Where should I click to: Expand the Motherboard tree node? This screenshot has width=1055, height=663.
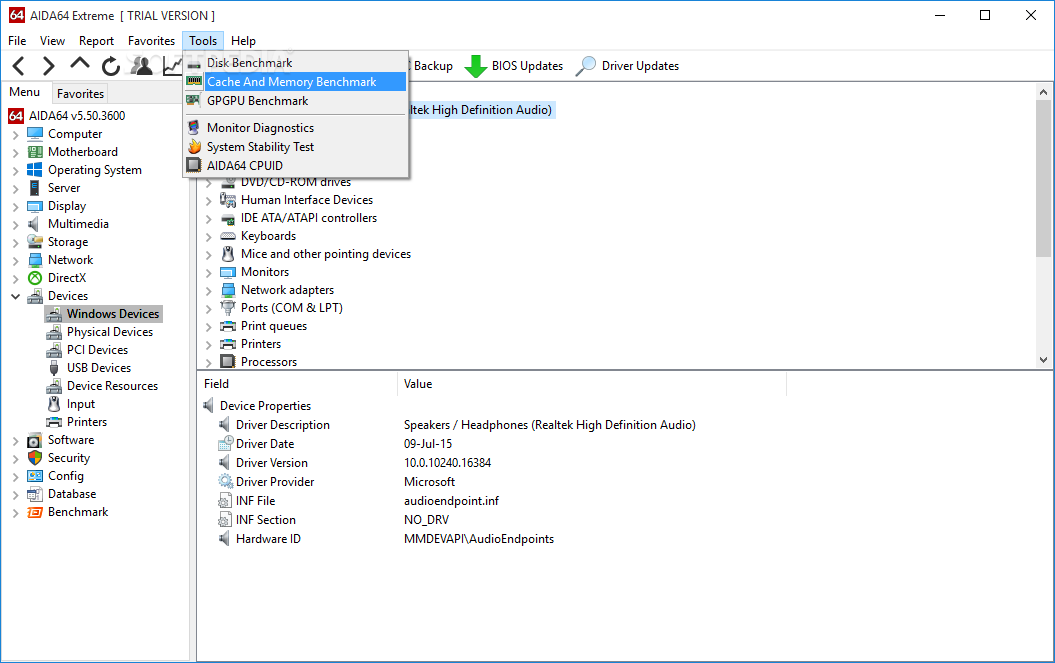(x=15, y=153)
